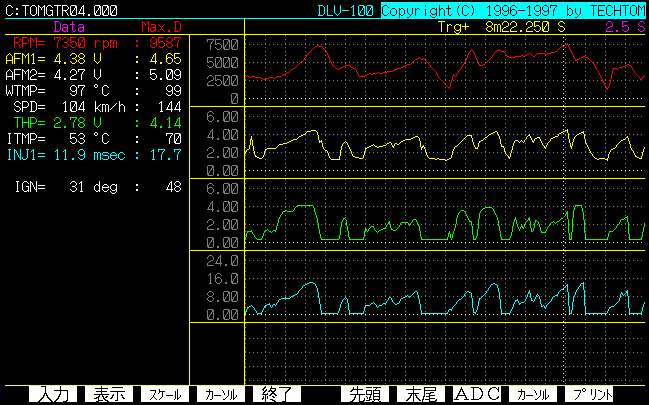Click the red Max.D column header
This screenshot has width=649, height=405.
(161, 27)
